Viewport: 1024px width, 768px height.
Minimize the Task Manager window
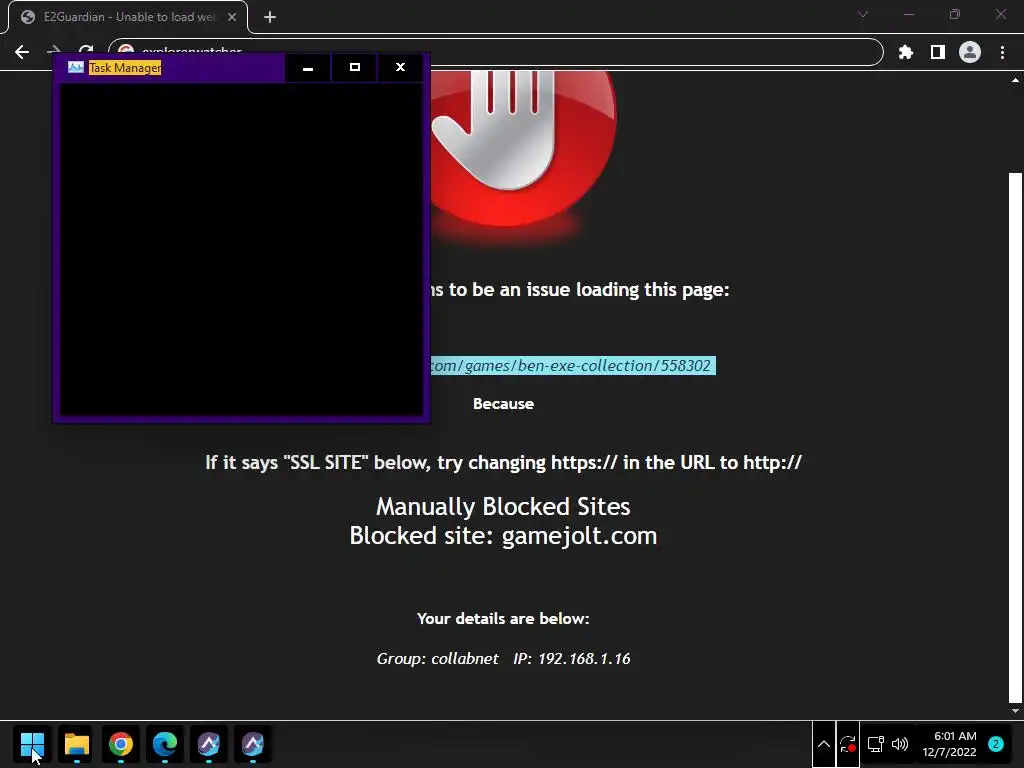(308, 67)
